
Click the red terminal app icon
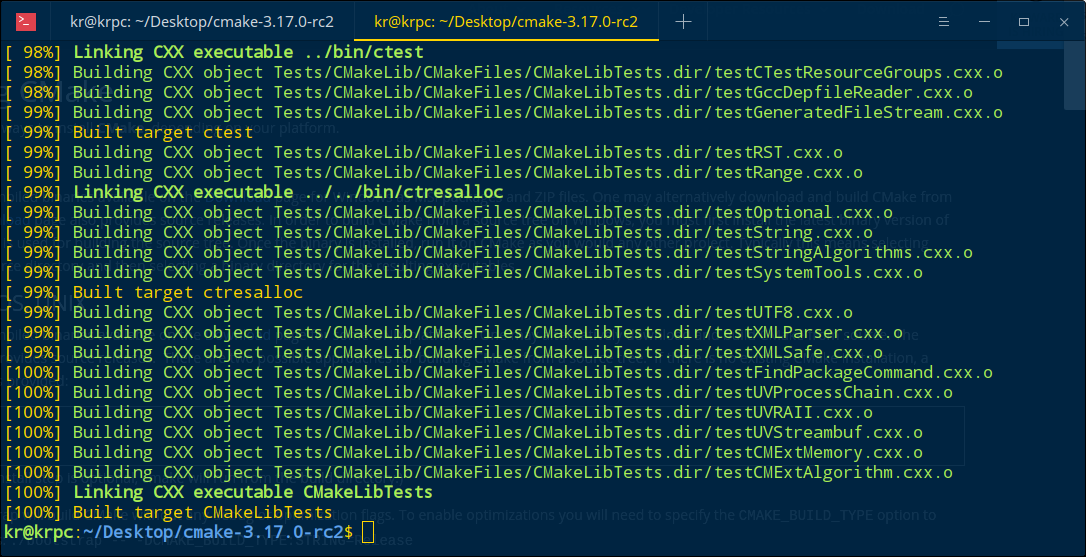pyautogui.click(x=27, y=21)
